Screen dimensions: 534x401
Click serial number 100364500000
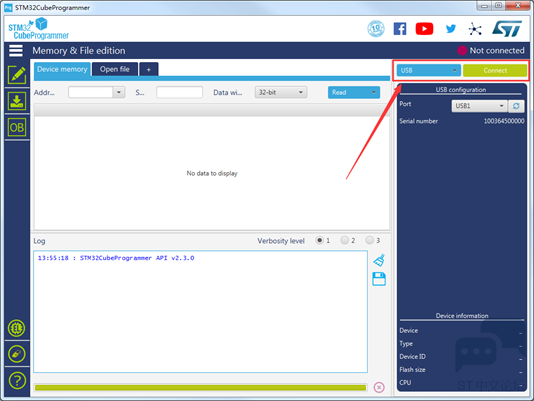click(504, 121)
